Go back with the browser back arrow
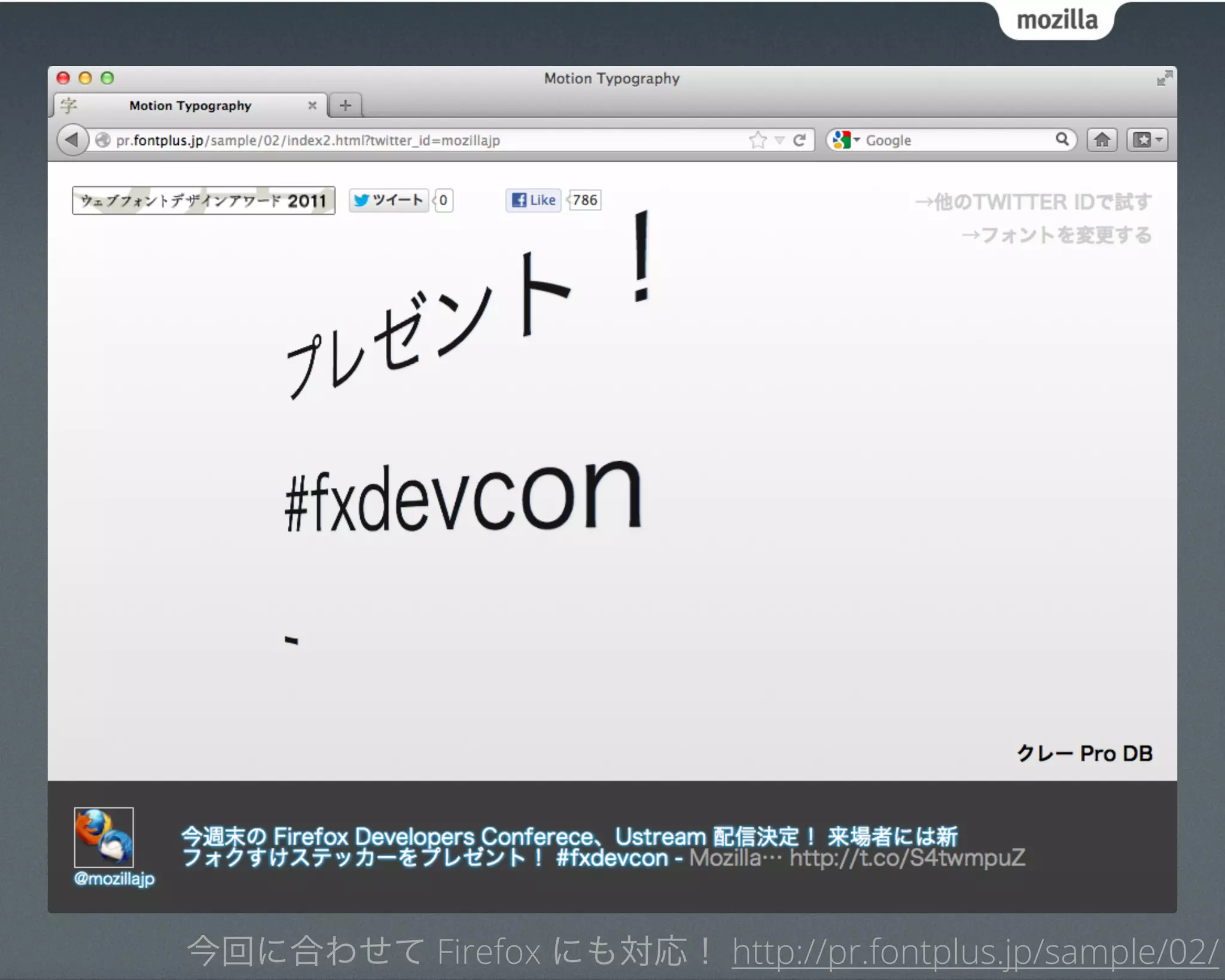 click(72, 140)
